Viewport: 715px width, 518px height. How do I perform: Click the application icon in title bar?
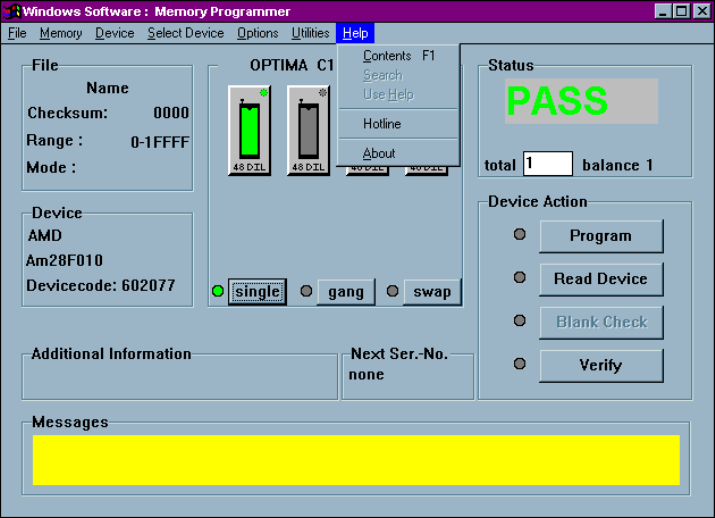click(11, 11)
